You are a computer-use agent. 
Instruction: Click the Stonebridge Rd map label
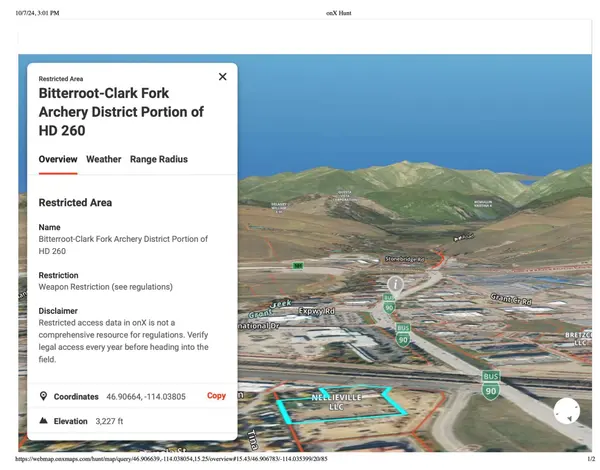[405, 259]
